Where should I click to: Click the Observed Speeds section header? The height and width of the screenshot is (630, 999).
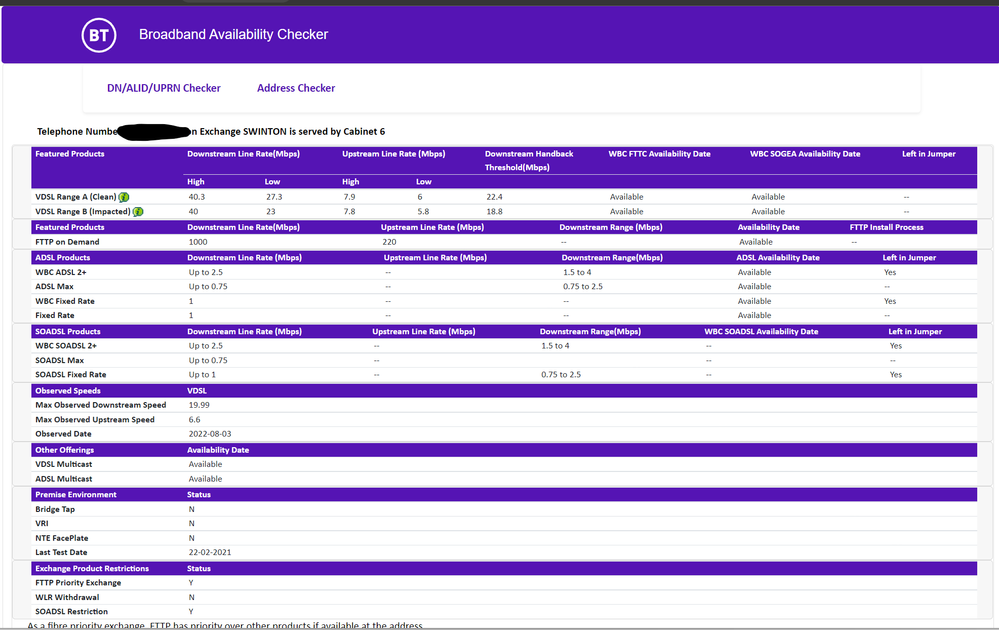(x=67, y=391)
